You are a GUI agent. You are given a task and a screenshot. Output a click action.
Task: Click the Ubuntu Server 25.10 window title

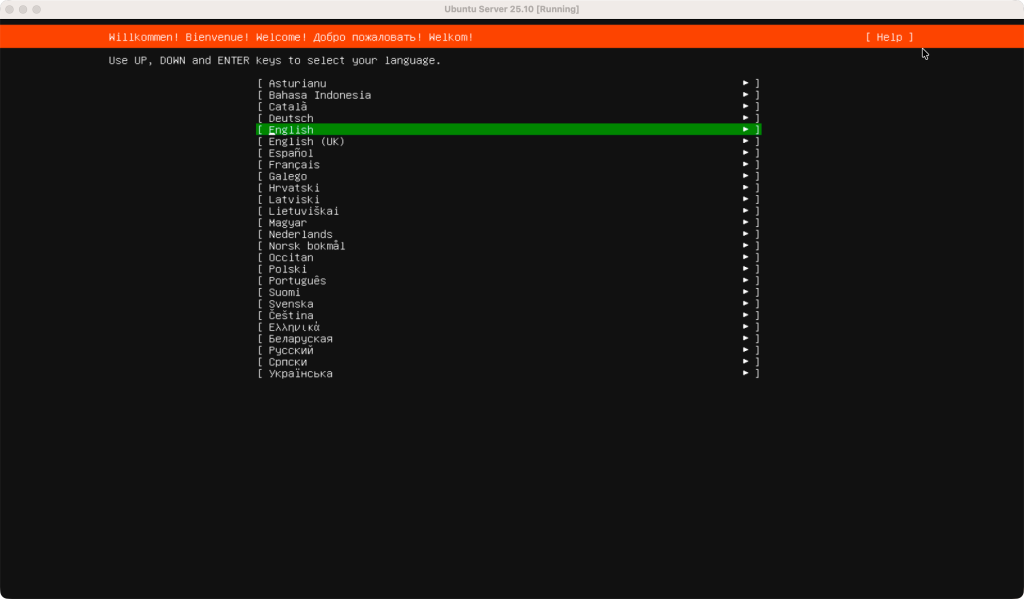511,9
